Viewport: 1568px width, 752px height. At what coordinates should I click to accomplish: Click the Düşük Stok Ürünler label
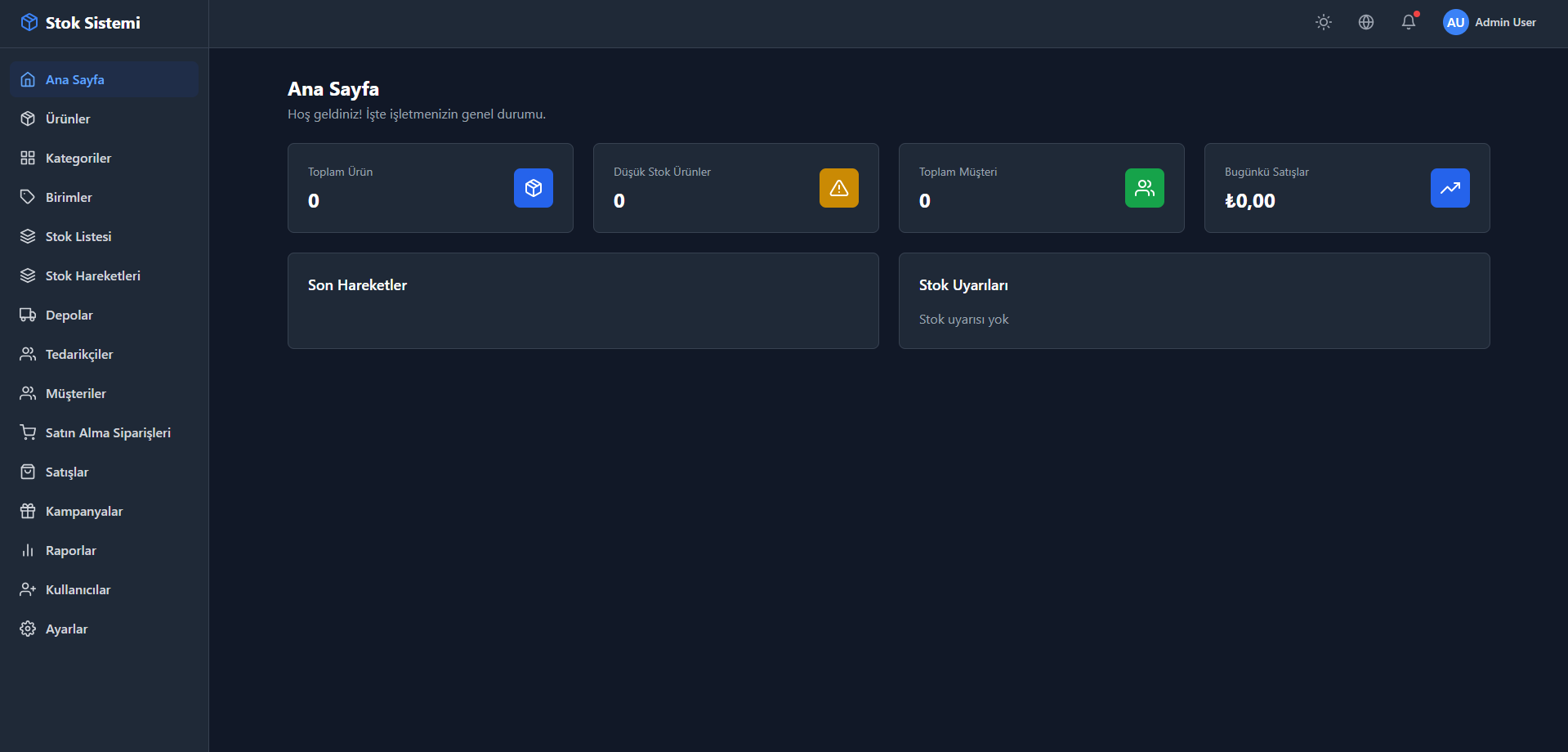coord(662,172)
